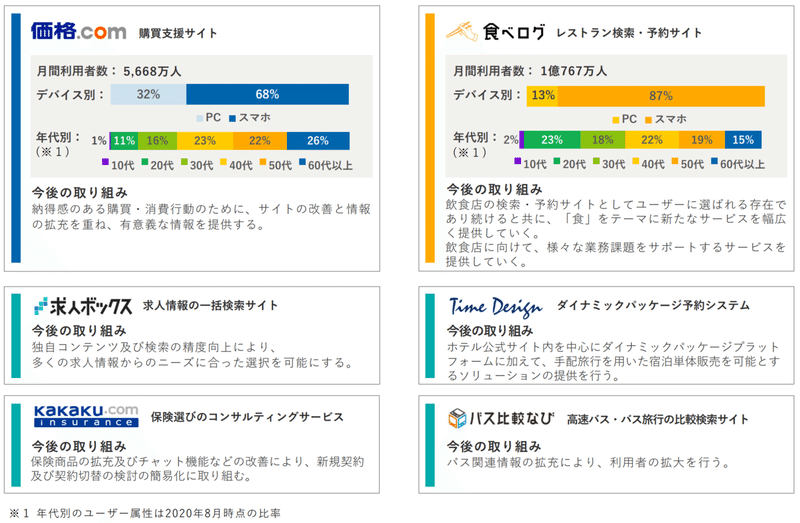
Task: Click the 23% green segment in 食べログ
Action: pos(552,141)
